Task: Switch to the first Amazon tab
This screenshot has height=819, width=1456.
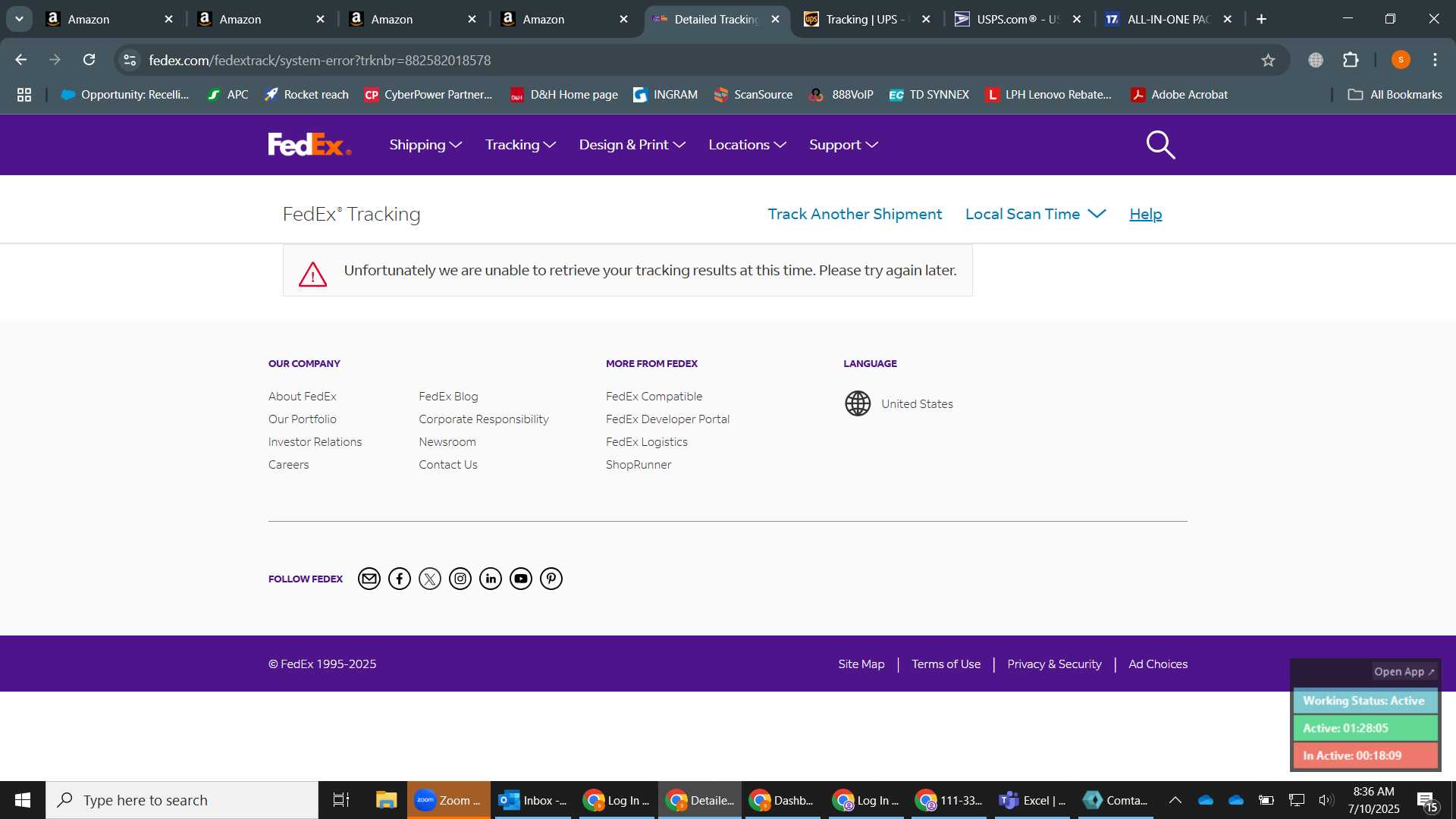Action: point(108,19)
